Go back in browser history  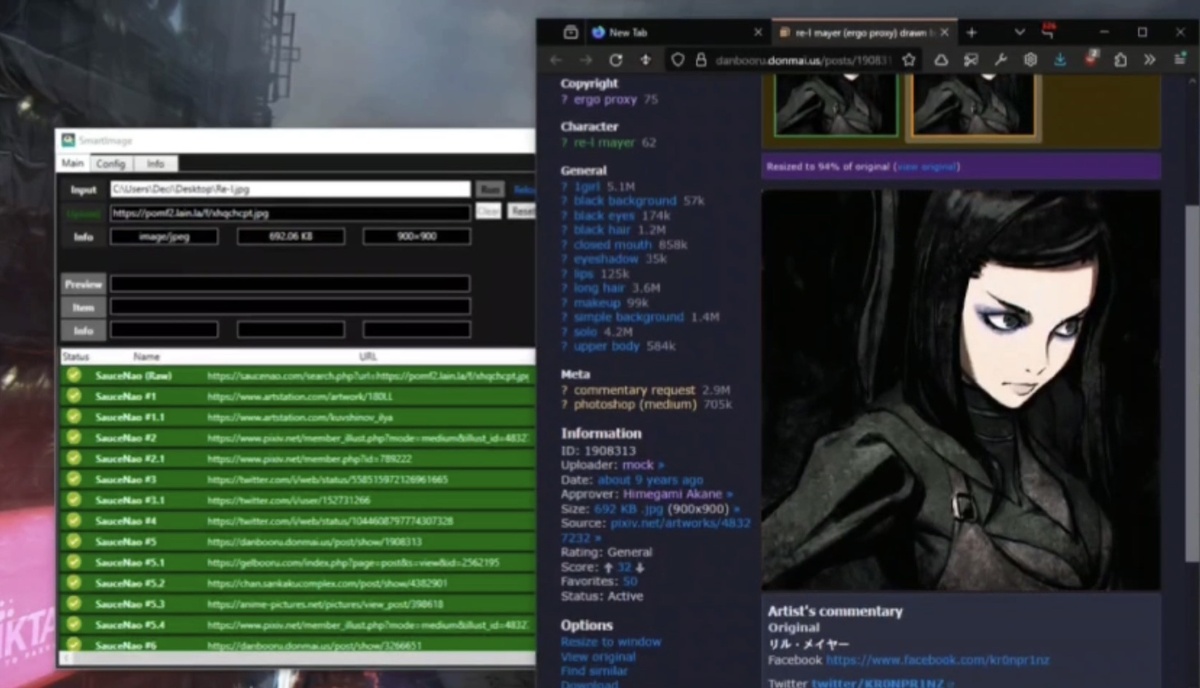pyautogui.click(x=557, y=60)
